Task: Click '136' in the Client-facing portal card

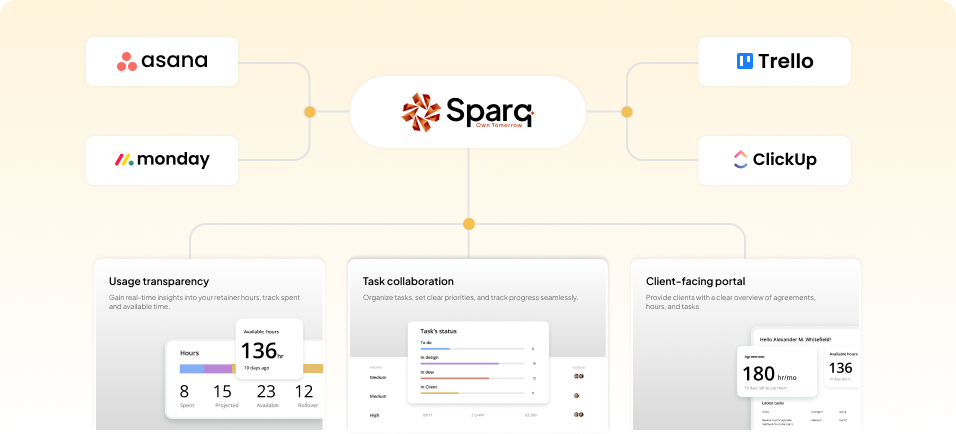Action: click(x=840, y=368)
